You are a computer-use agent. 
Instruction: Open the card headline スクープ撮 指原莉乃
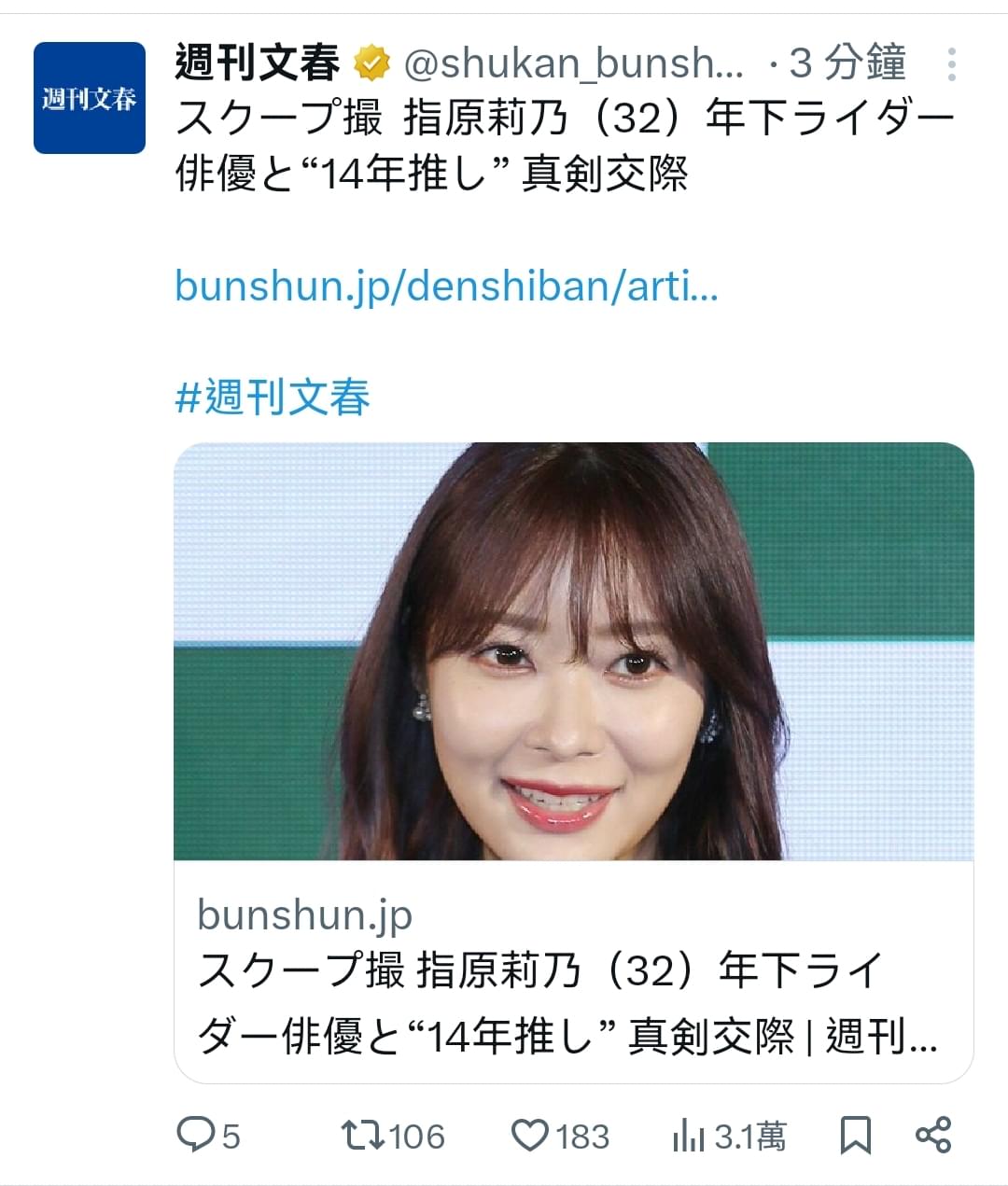pos(567,1003)
